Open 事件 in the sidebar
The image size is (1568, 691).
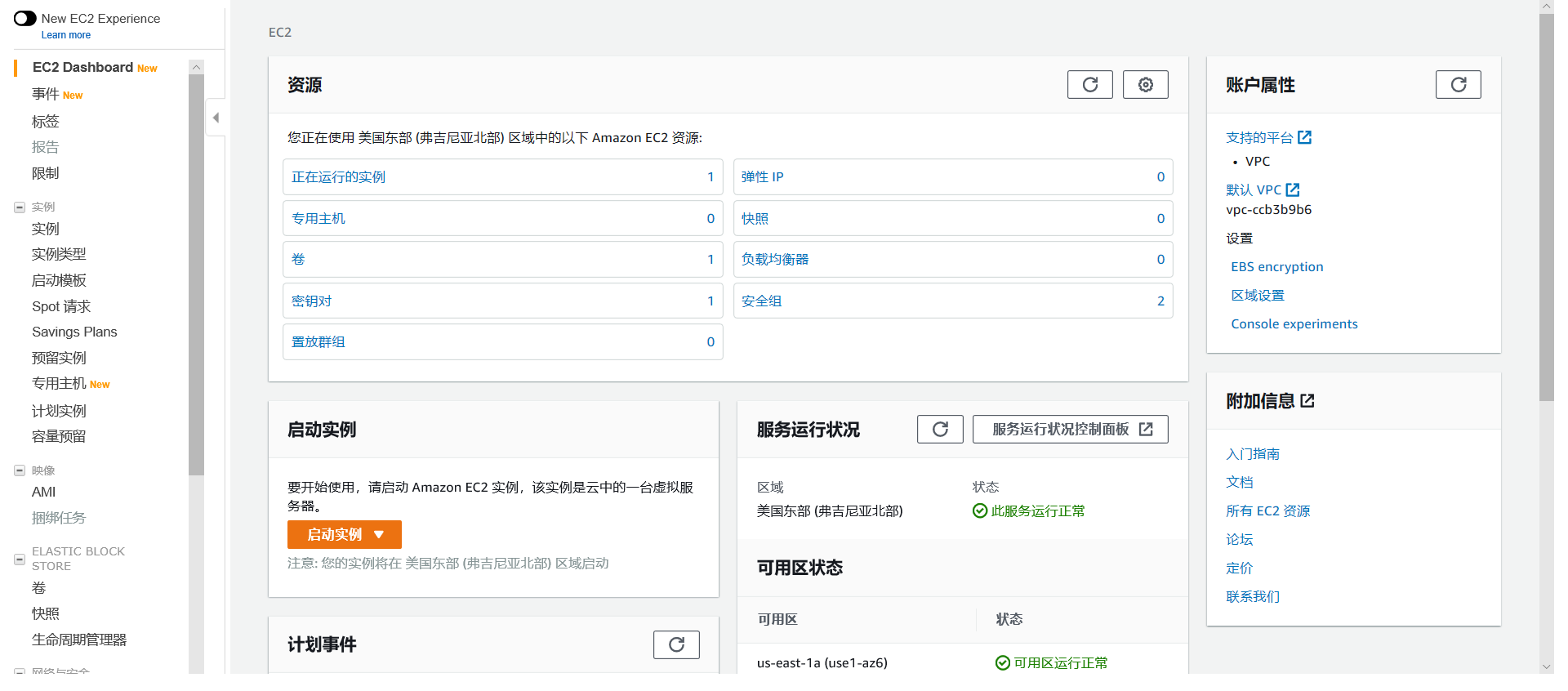tap(46, 94)
